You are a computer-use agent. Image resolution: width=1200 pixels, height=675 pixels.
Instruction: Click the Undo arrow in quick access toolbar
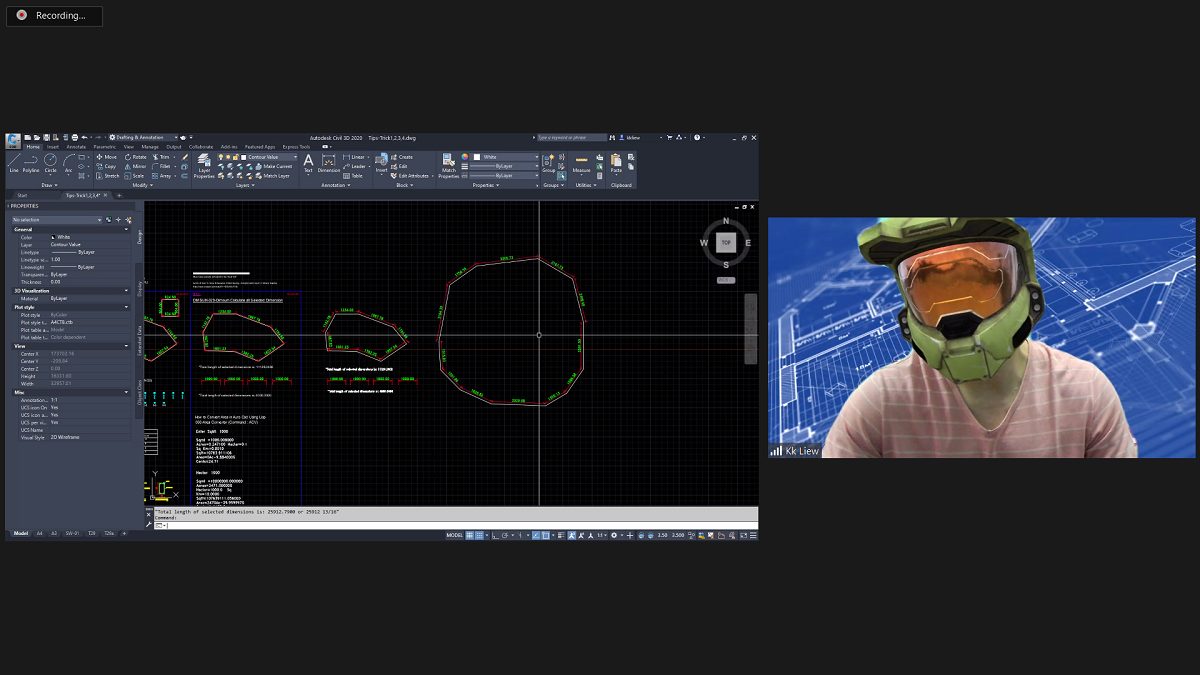pos(85,137)
